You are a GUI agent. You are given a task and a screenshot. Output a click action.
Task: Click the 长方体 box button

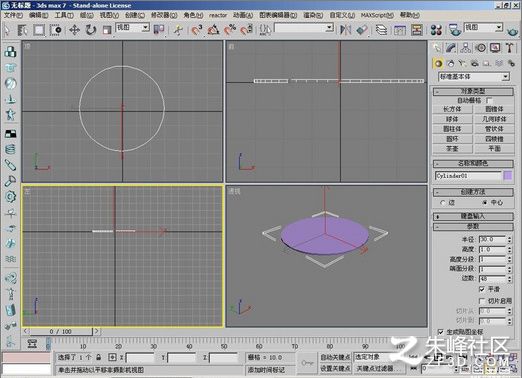pos(453,109)
